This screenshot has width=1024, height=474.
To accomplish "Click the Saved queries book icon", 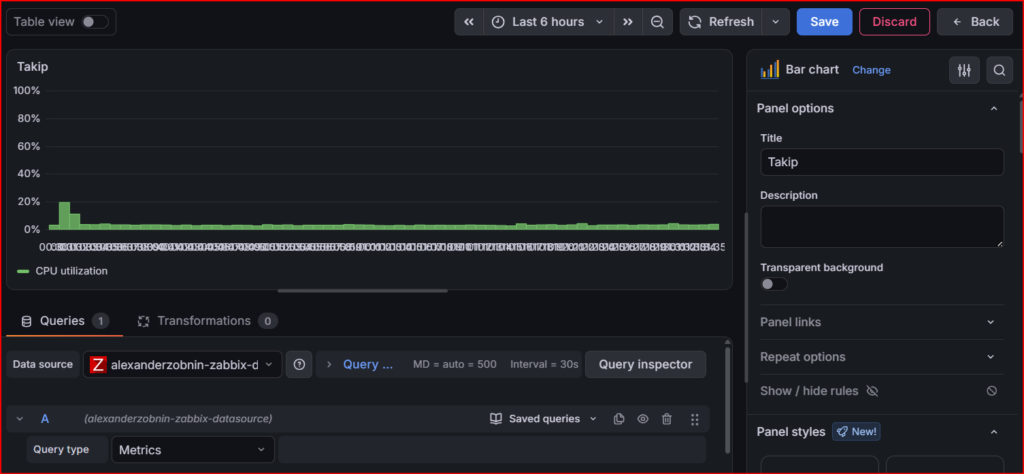I will (x=496, y=419).
